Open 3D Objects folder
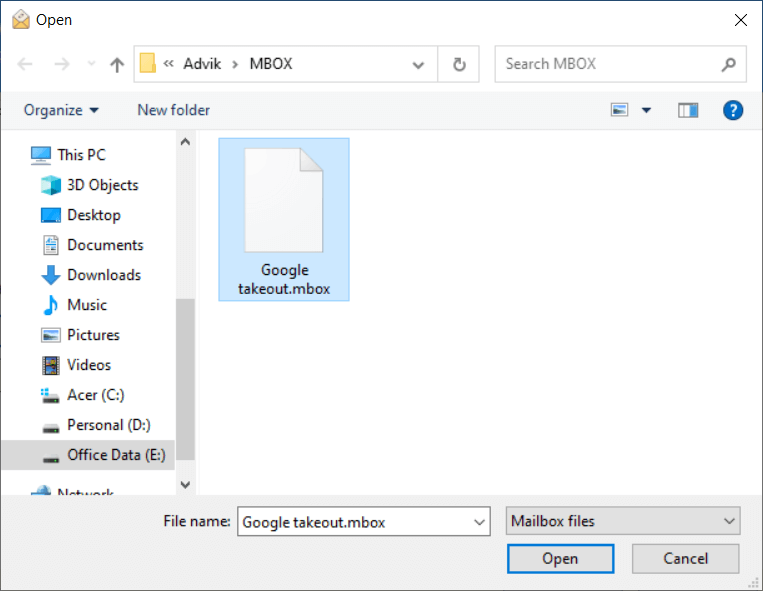 103,185
